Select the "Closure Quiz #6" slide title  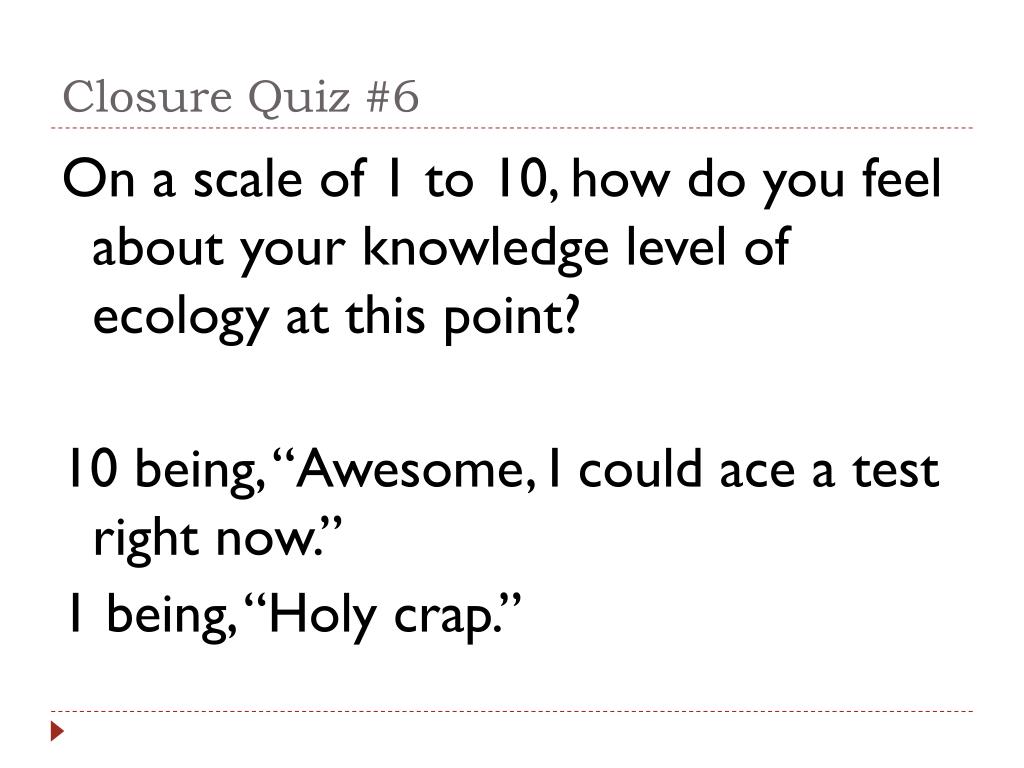click(x=240, y=97)
